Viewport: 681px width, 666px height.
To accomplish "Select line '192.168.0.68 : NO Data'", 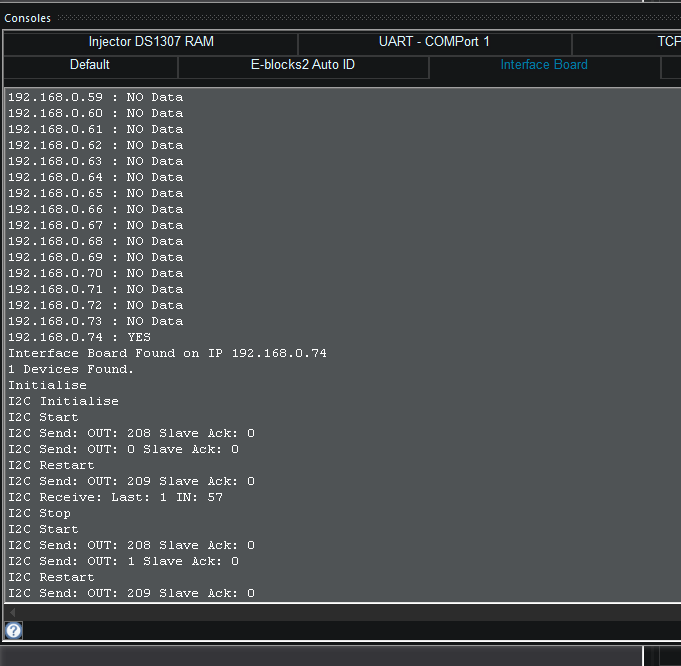I will click(96, 241).
